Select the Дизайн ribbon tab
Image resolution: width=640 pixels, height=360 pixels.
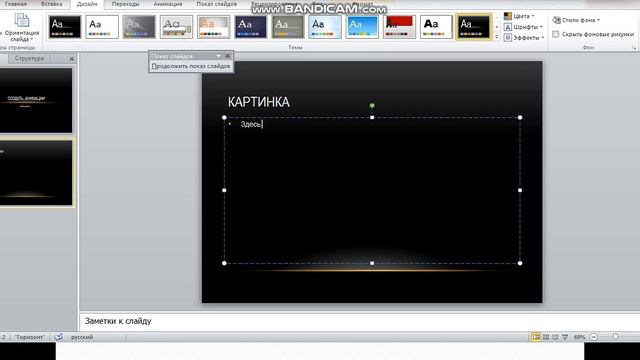87,4
